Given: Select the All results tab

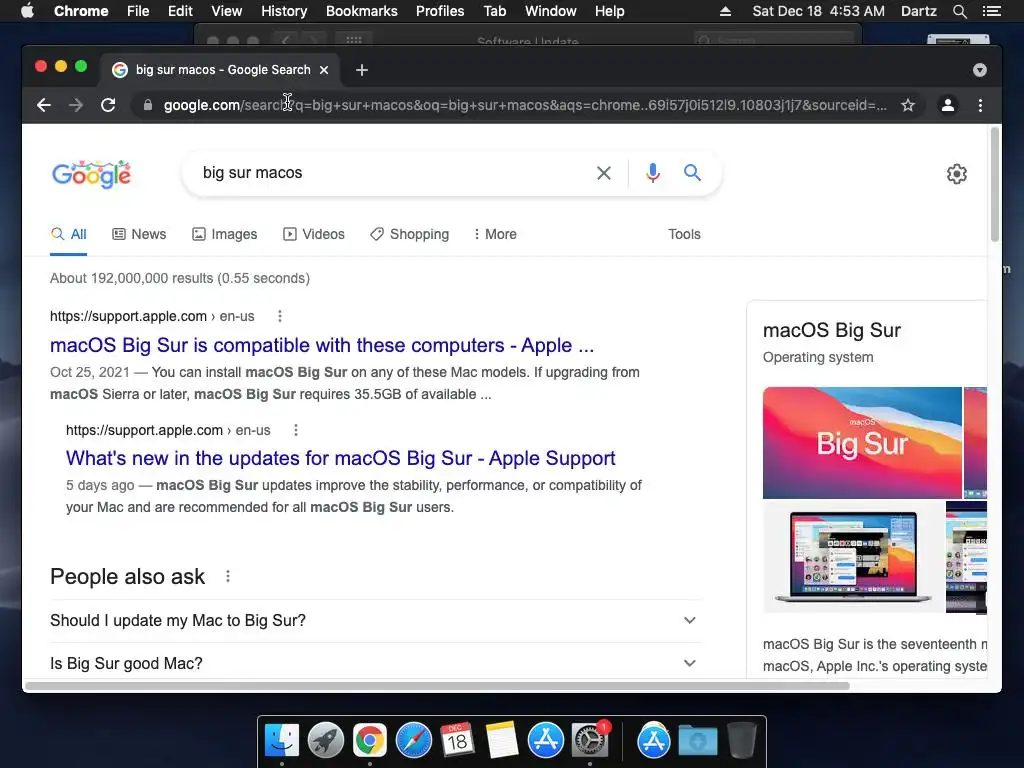Looking at the screenshot, I should click(x=69, y=234).
